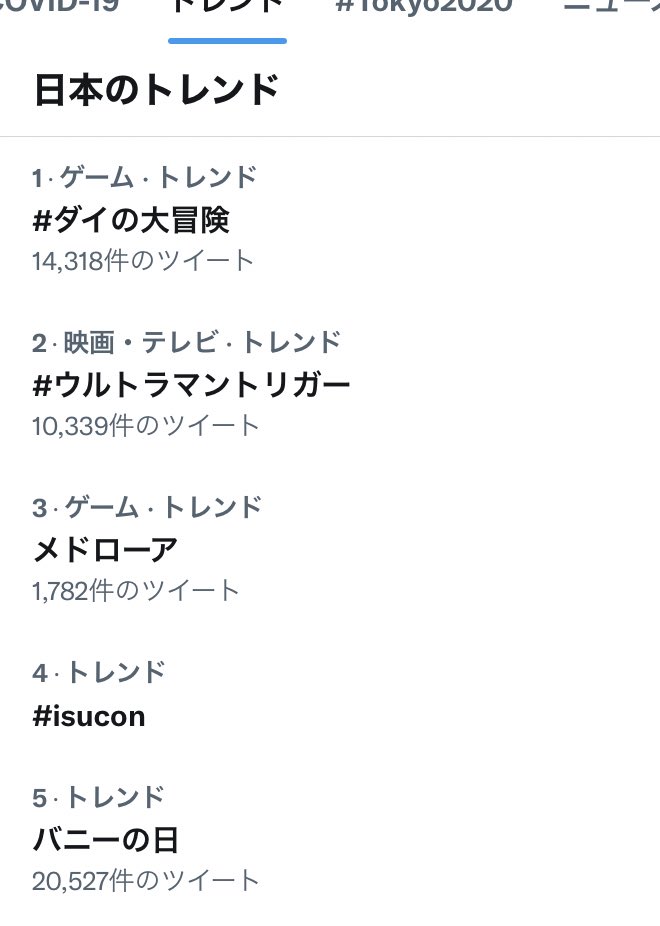Open the #ウルトラマントリガー trend
The height and width of the screenshot is (926, 660).
(191, 384)
